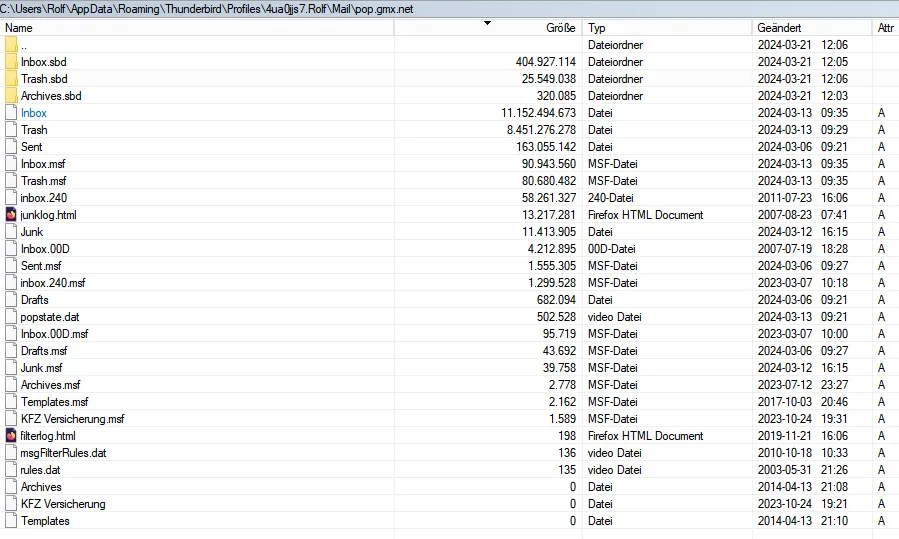Sort by the Name column header
The image size is (899, 539).
[x=197, y=28]
